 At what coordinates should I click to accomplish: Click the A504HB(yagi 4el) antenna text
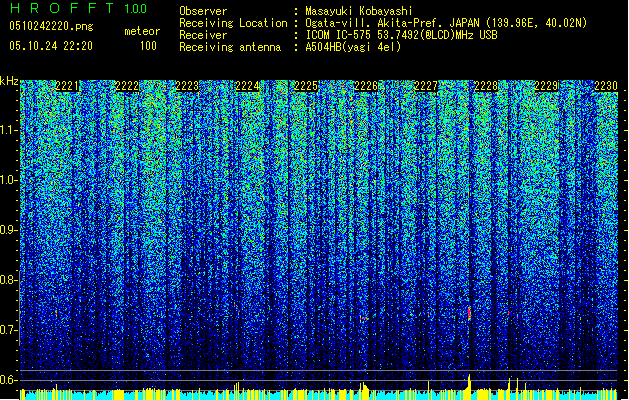pos(353,47)
